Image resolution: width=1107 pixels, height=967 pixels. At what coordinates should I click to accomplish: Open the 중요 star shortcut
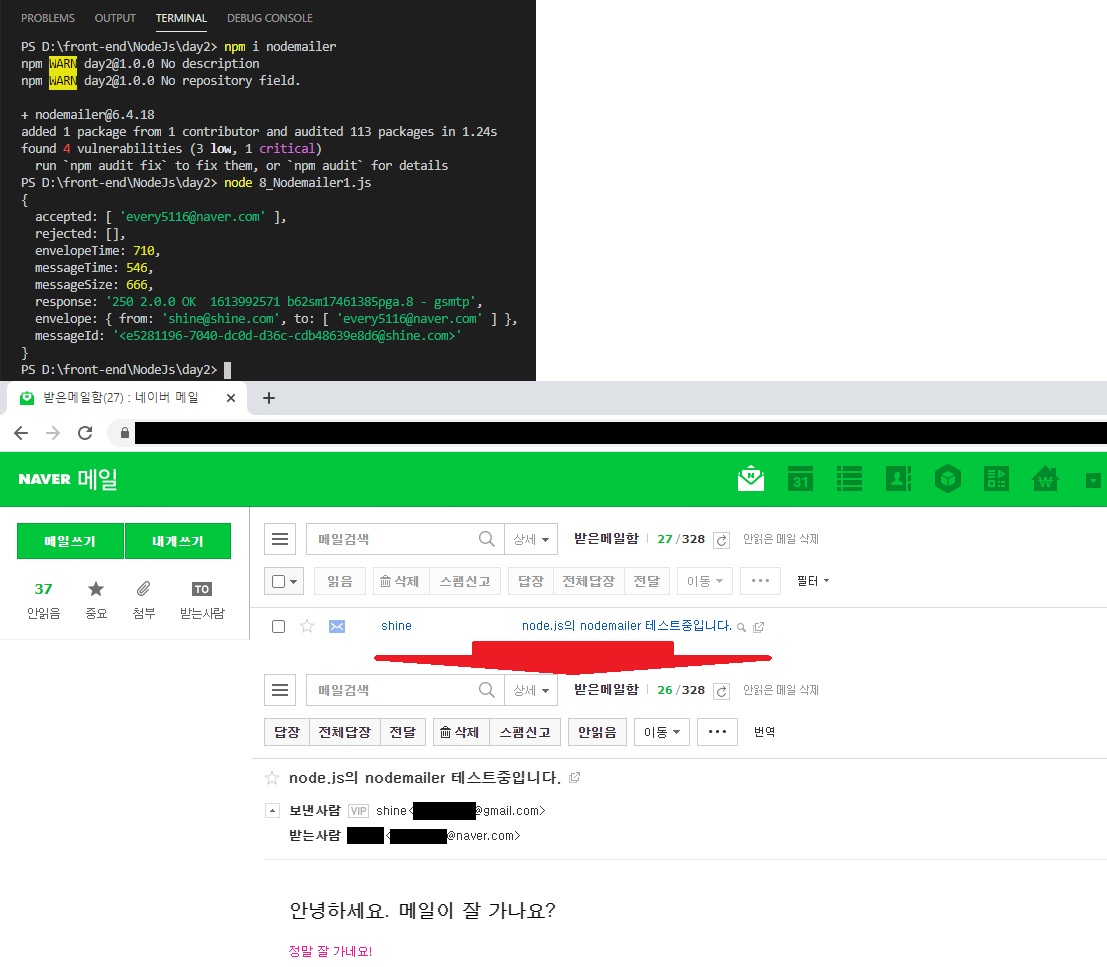click(96, 600)
